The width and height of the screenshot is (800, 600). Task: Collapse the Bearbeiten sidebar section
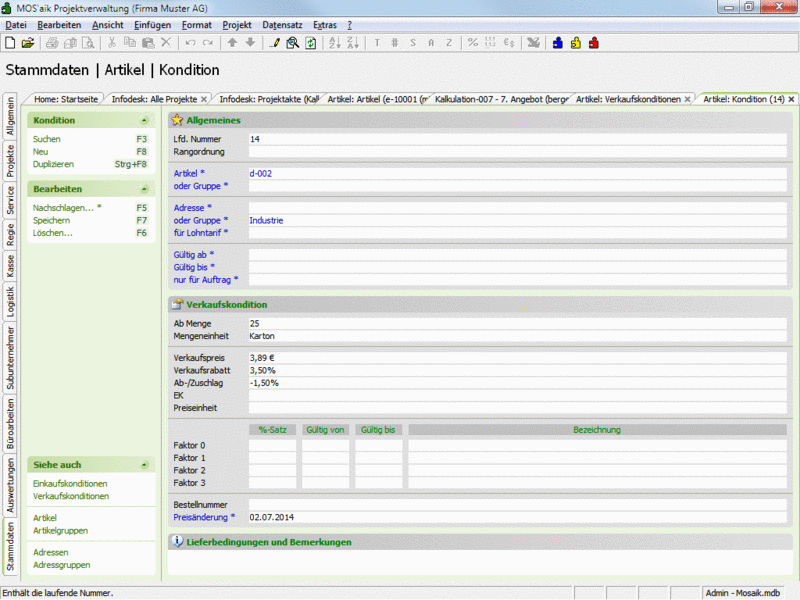tap(144, 189)
